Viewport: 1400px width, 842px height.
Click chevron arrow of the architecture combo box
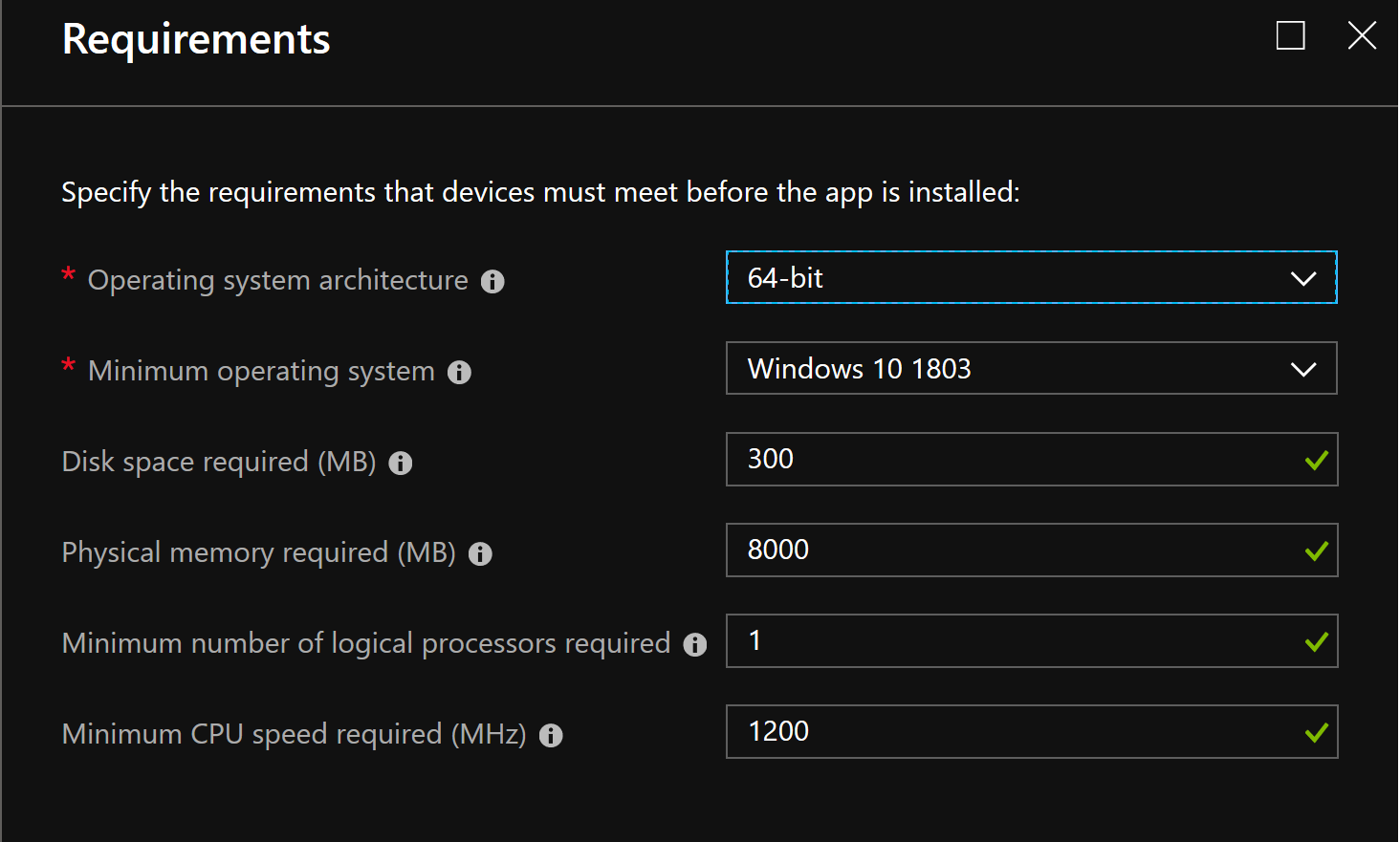click(1303, 279)
